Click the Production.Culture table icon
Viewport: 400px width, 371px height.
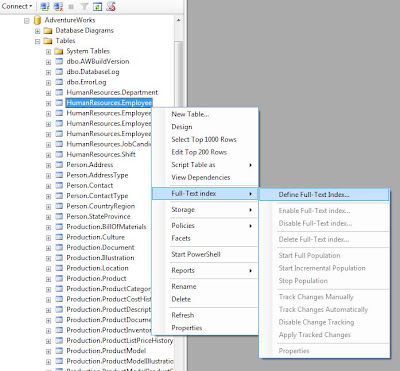(59, 237)
